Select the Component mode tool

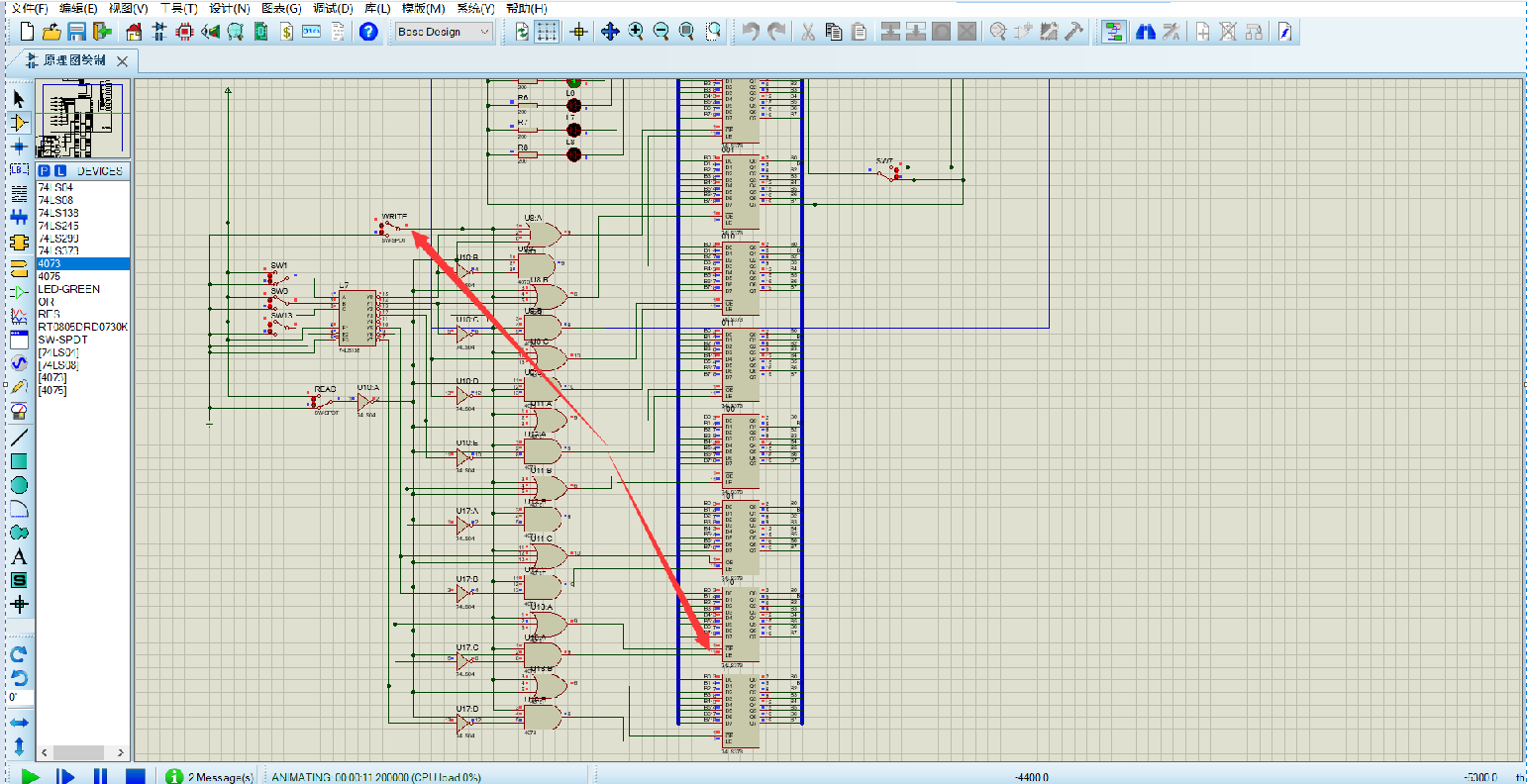point(19,123)
